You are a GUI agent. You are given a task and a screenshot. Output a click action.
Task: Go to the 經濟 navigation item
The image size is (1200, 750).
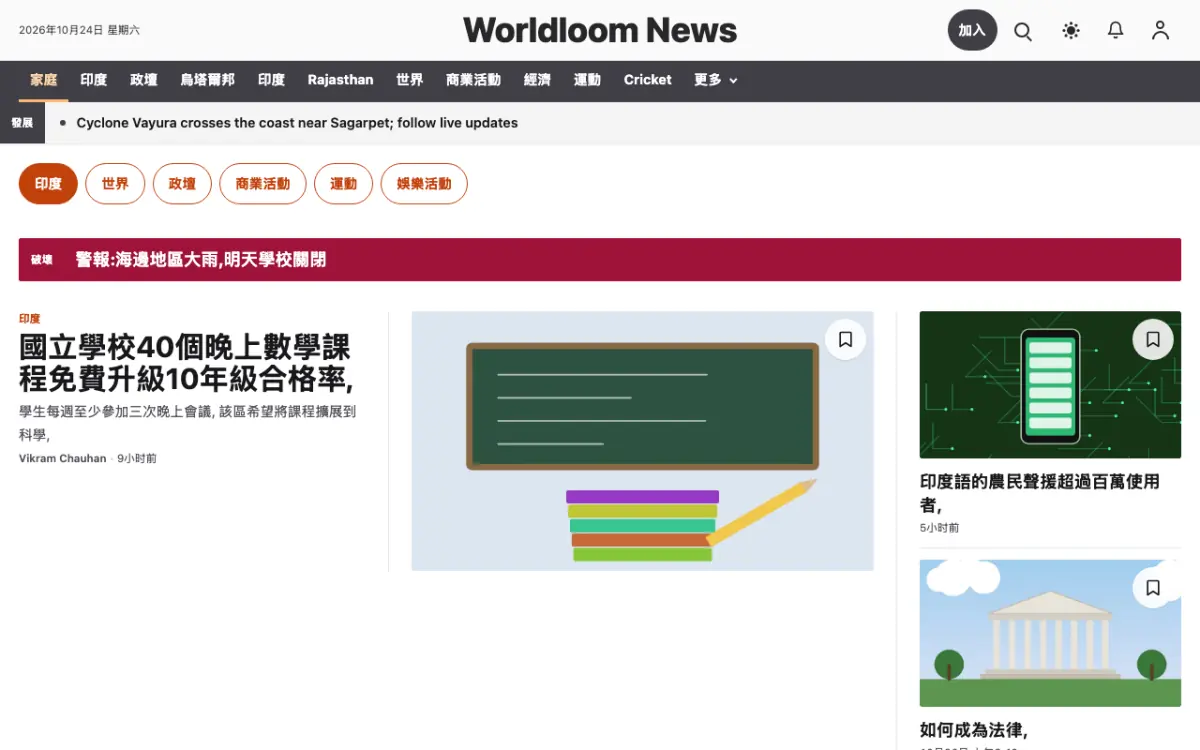(537, 80)
